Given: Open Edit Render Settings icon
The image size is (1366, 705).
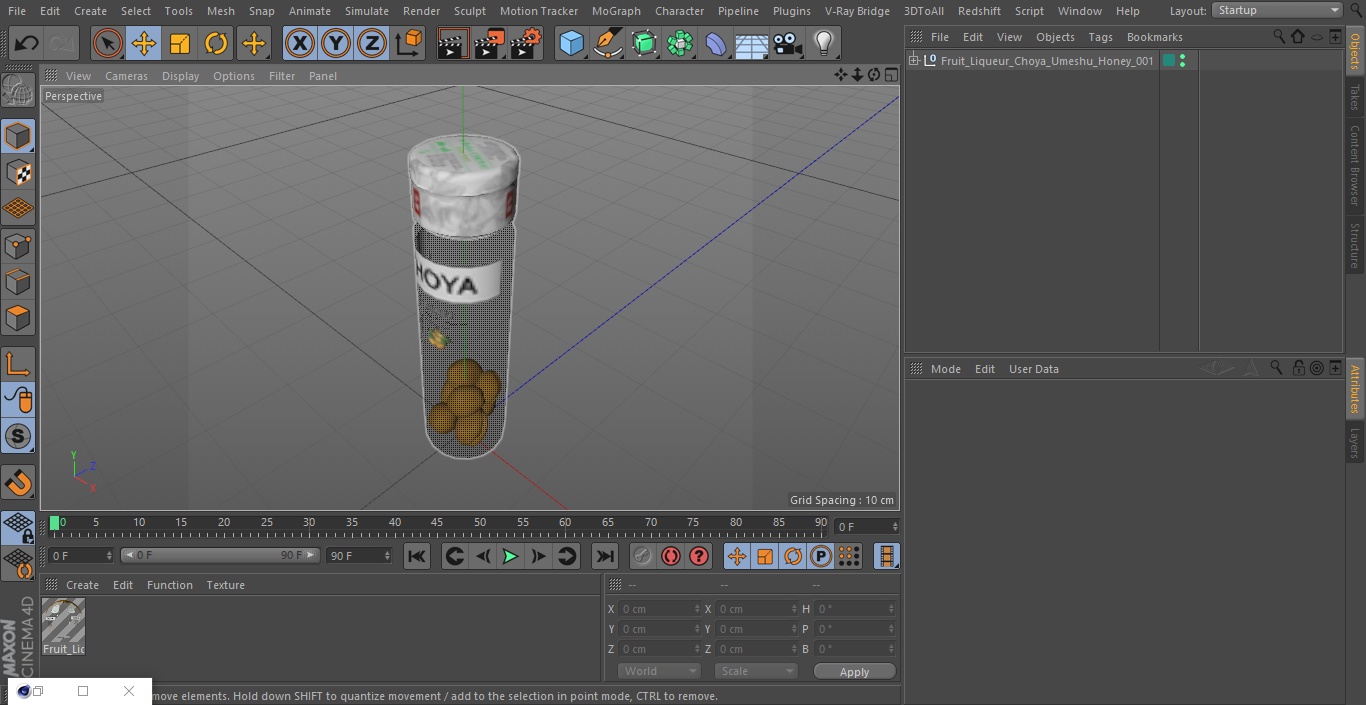Looking at the screenshot, I should [x=526, y=43].
